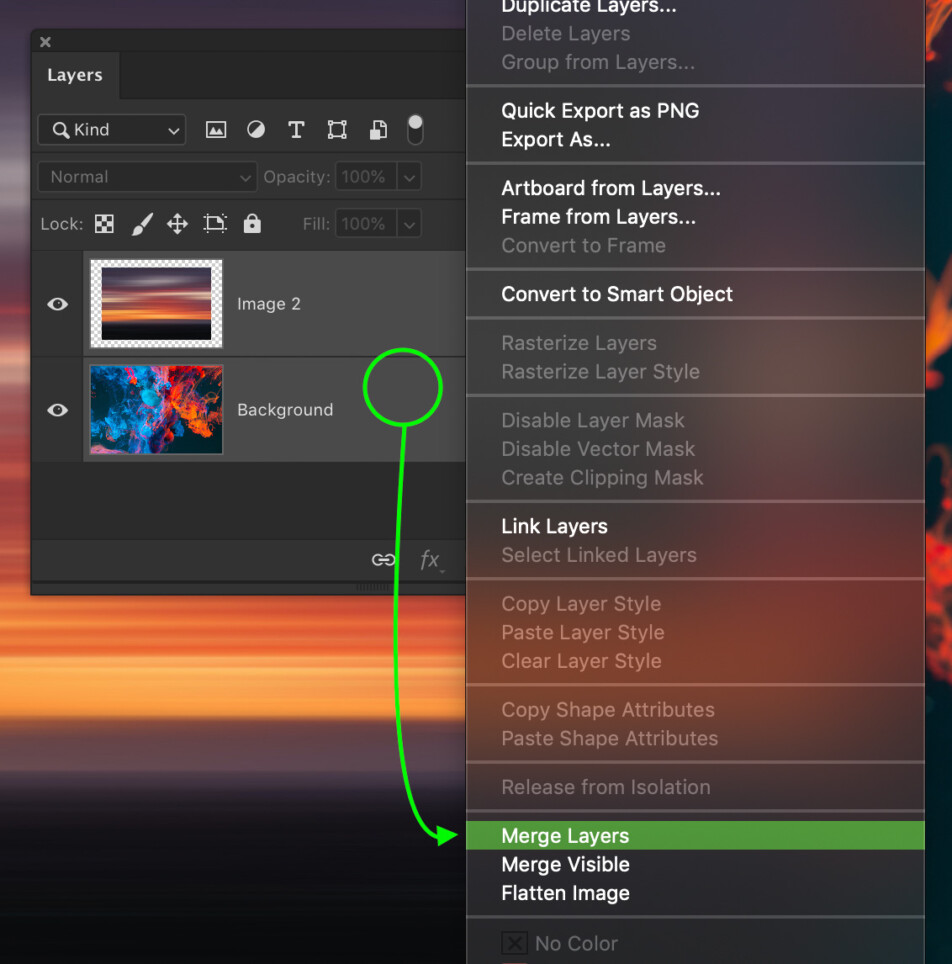952x964 pixels.
Task: Click the adjustment layers filter icon
Action: (x=256, y=129)
